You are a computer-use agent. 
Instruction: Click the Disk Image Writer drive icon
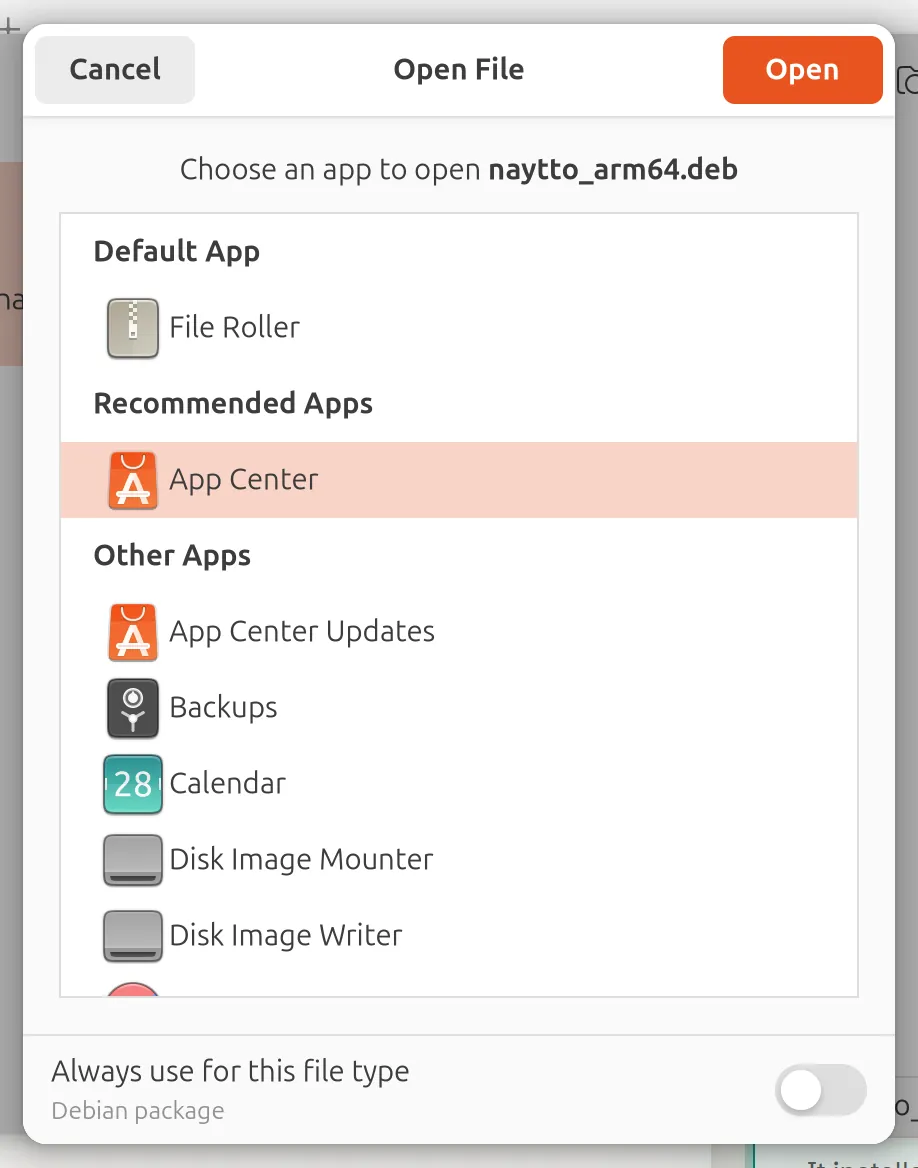(133, 936)
